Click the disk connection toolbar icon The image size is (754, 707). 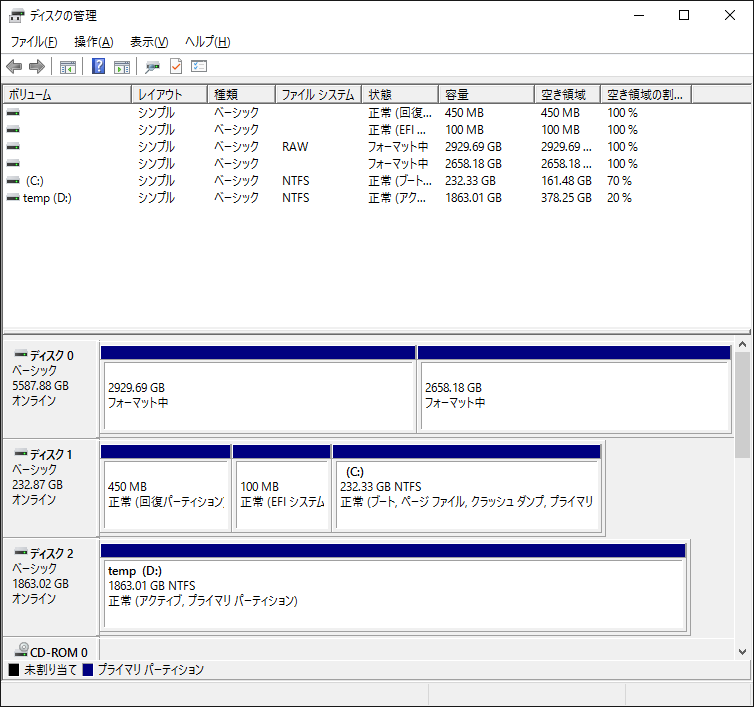point(152,67)
